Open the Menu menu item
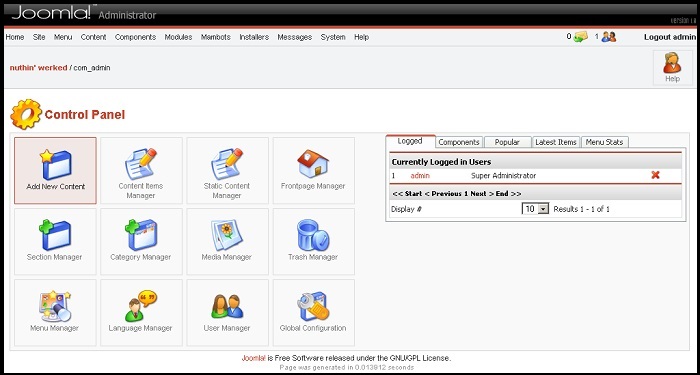The width and height of the screenshot is (700, 375). point(63,38)
